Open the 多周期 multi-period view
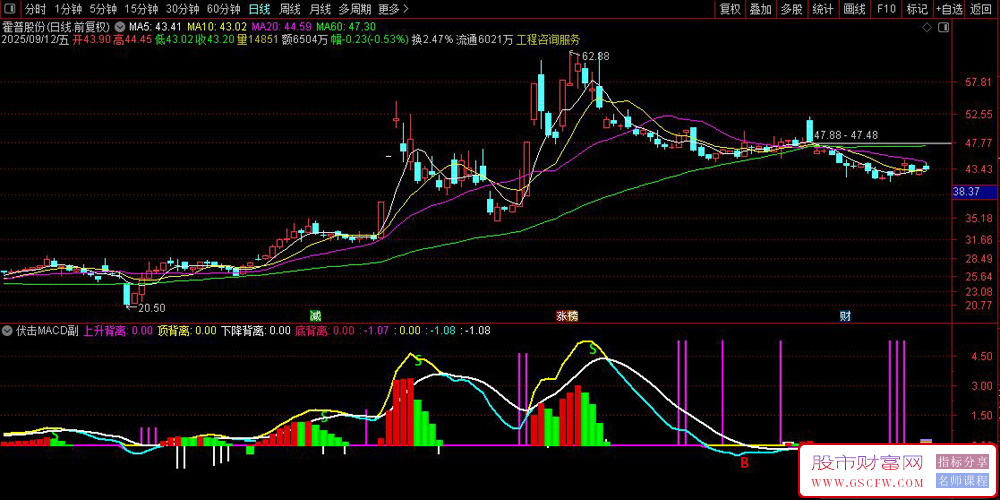This screenshot has width=1000, height=500. [x=354, y=9]
